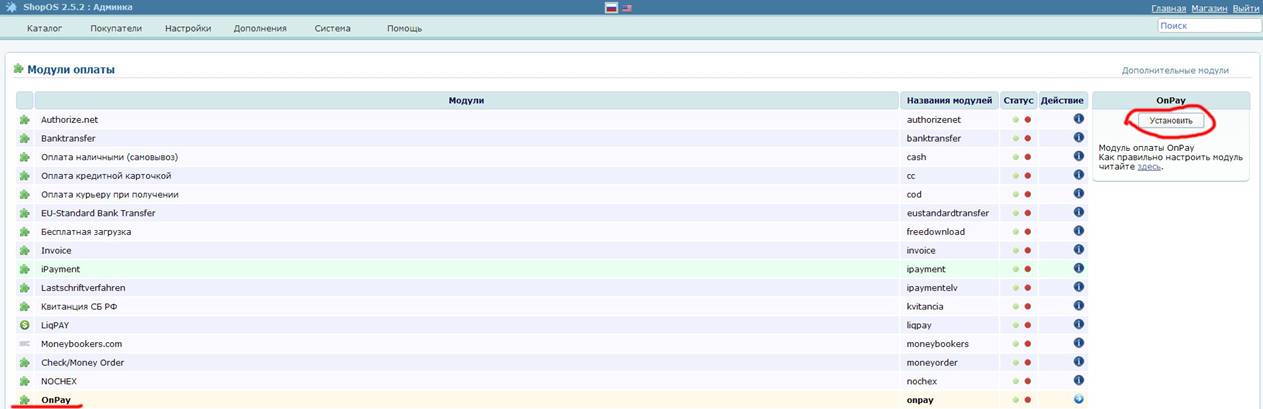
Task: Switch language with the Russian flag icon
Action: point(611,8)
